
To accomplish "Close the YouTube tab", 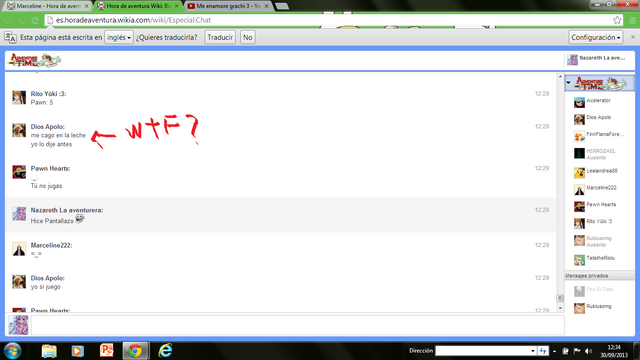I will 267,6.
